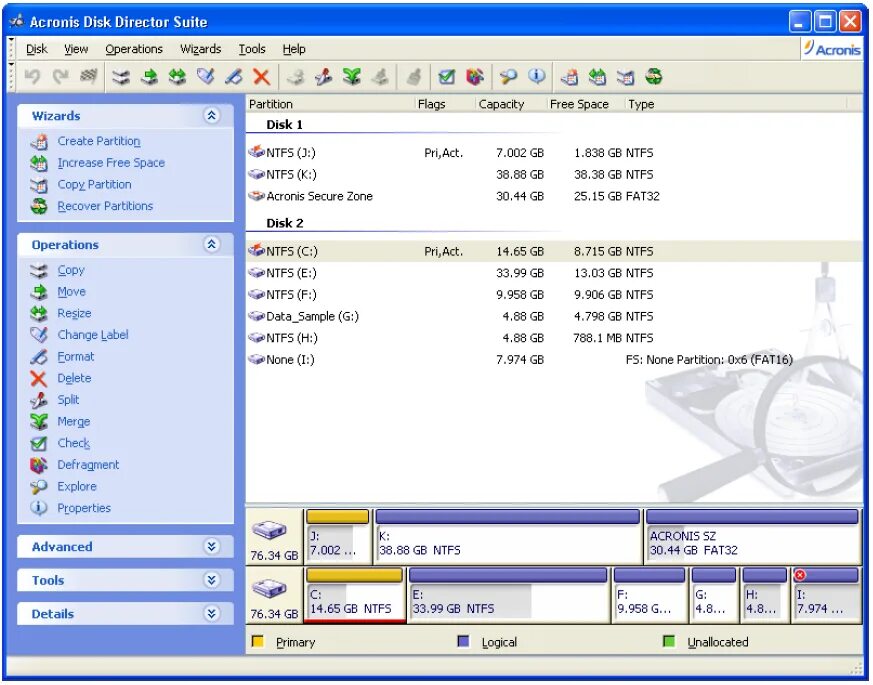Click the Redo toolbar icon
The height and width of the screenshot is (685, 873).
coord(61,77)
